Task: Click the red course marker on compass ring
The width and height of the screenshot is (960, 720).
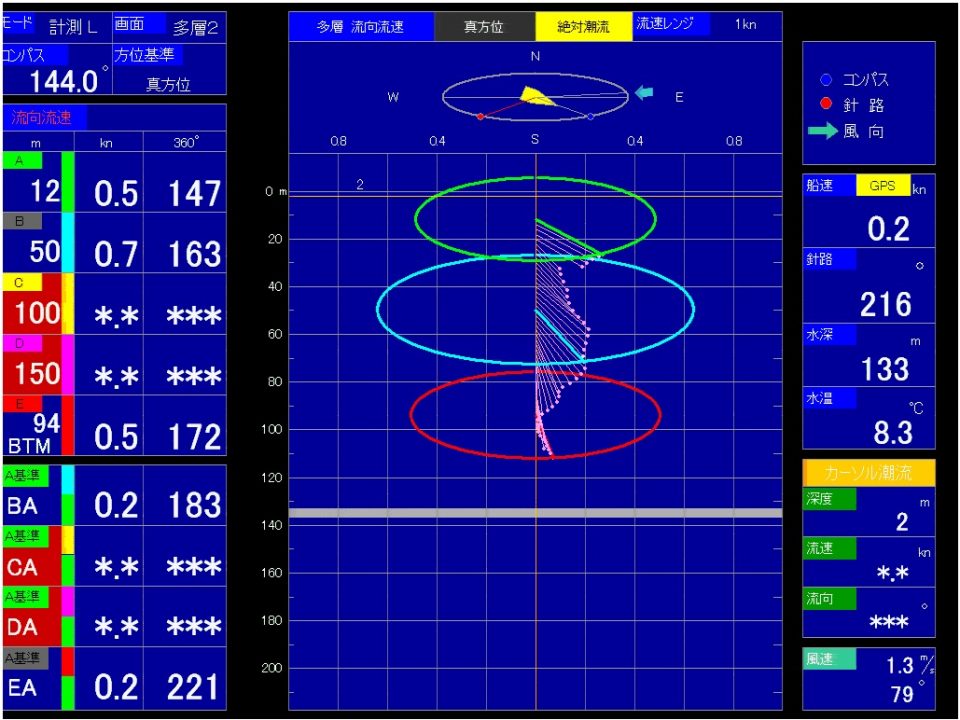Action: tap(480, 117)
